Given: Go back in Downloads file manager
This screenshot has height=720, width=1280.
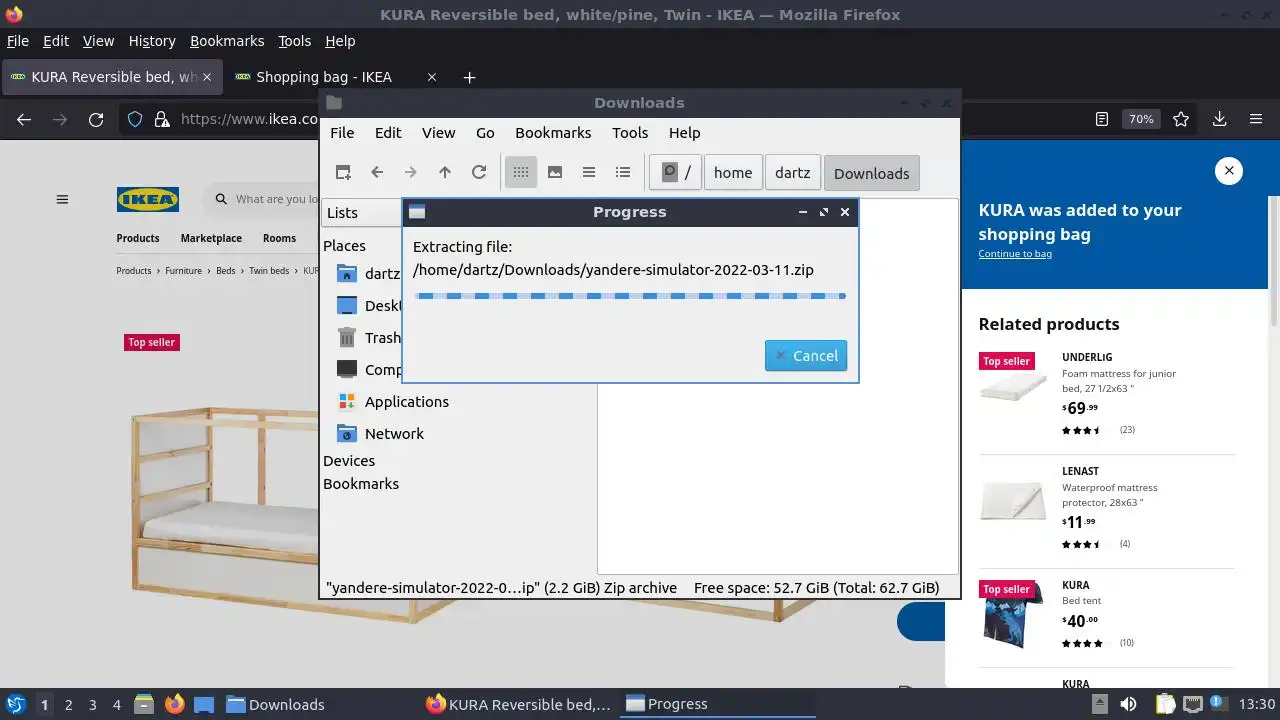Looking at the screenshot, I should [377, 172].
